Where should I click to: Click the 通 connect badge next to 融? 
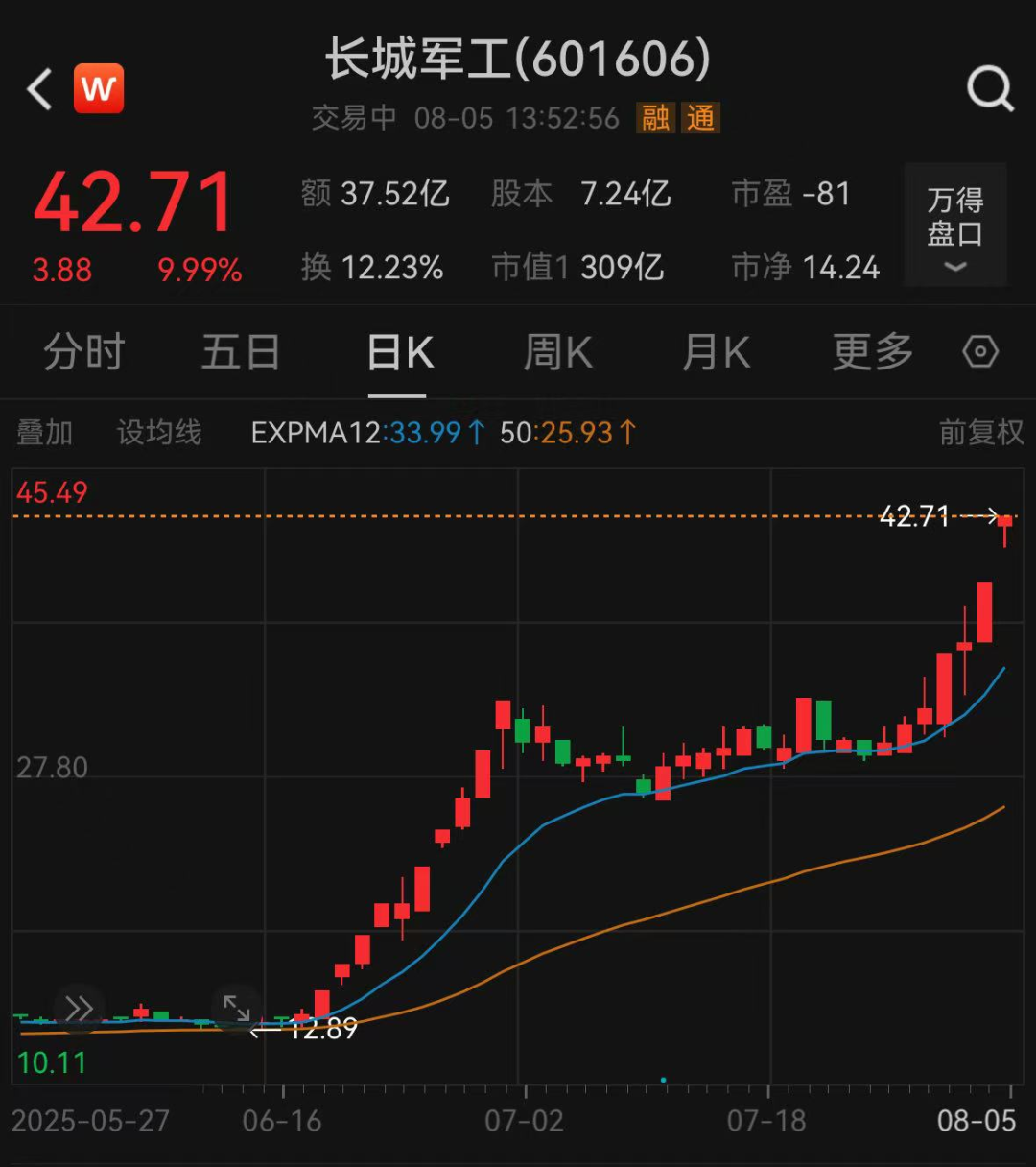[700, 117]
